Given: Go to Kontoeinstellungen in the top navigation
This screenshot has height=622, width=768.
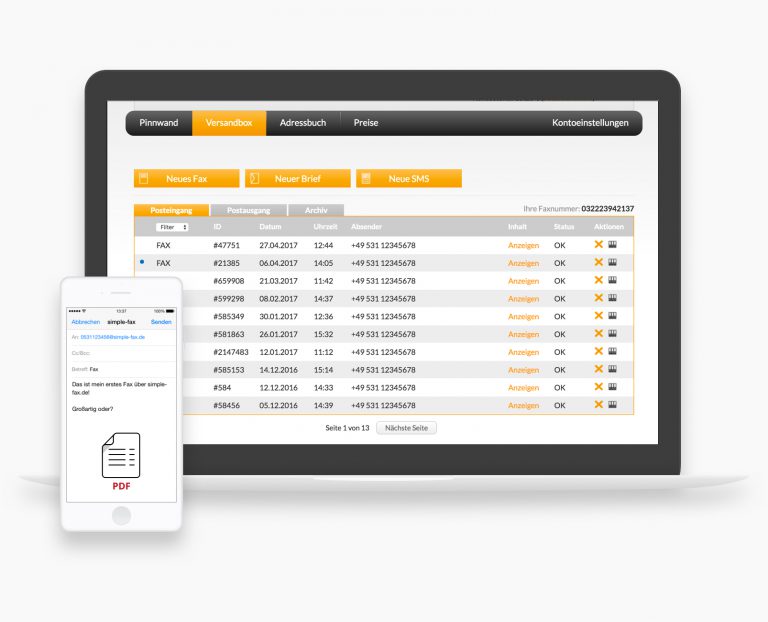Looking at the screenshot, I should [590, 123].
